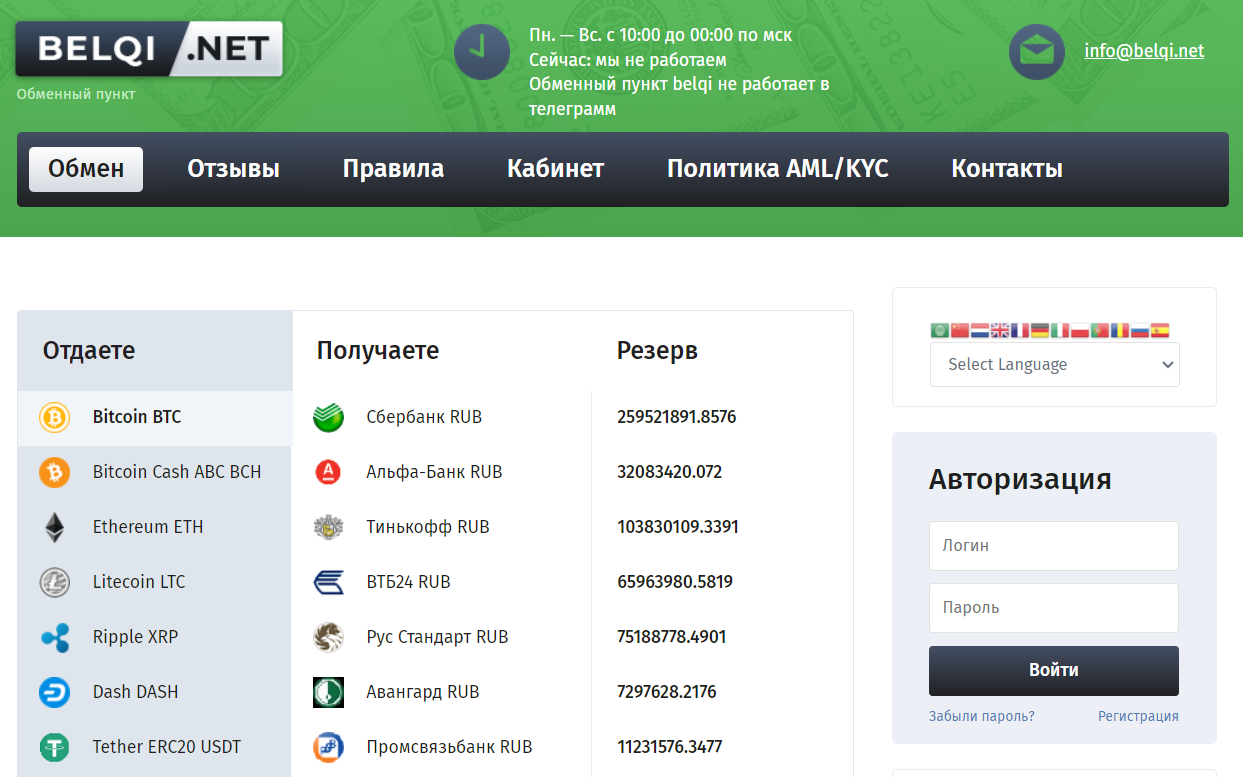This screenshot has height=777, width=1243.
Task: Choose Тинькофф RUB in Получаете list
Action: pos(428,527)
